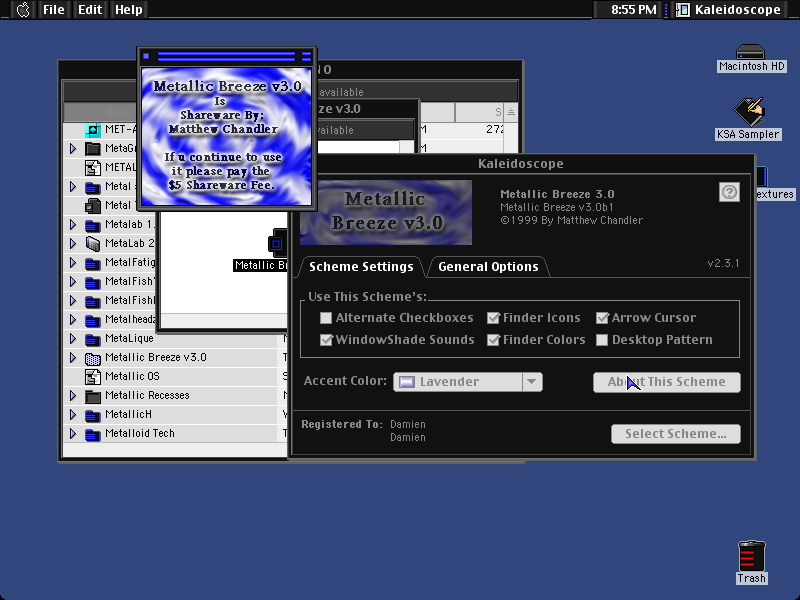This screenshot has height=600, width=800.
Task: Open the File menu
Action: point(54,10)
